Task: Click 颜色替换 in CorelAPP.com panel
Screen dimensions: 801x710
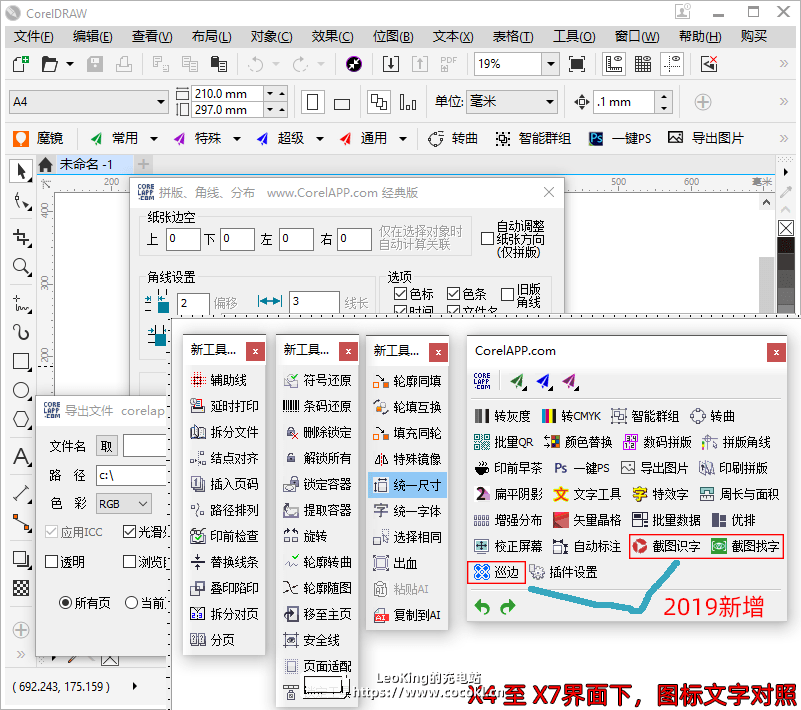Action: (578, 442)
